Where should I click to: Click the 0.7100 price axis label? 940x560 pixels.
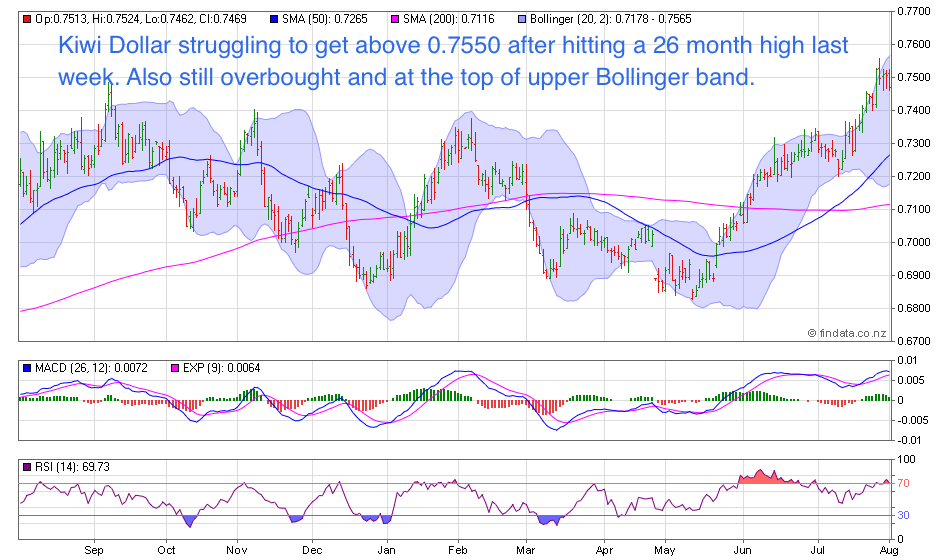[x=914, y=209]
